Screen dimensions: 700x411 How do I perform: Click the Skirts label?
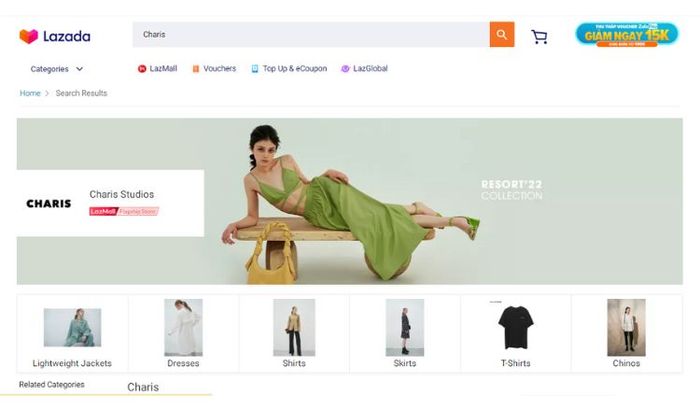pyautogui.click(x=405, y=363)
